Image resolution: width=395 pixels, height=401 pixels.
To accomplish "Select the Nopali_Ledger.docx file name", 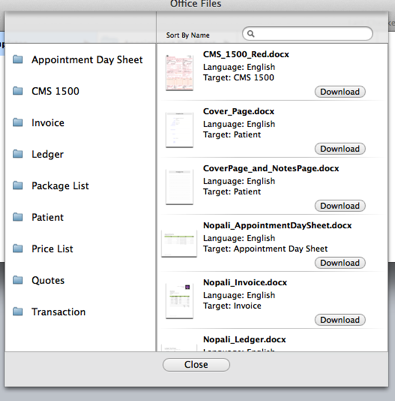I will coord(245,339).
